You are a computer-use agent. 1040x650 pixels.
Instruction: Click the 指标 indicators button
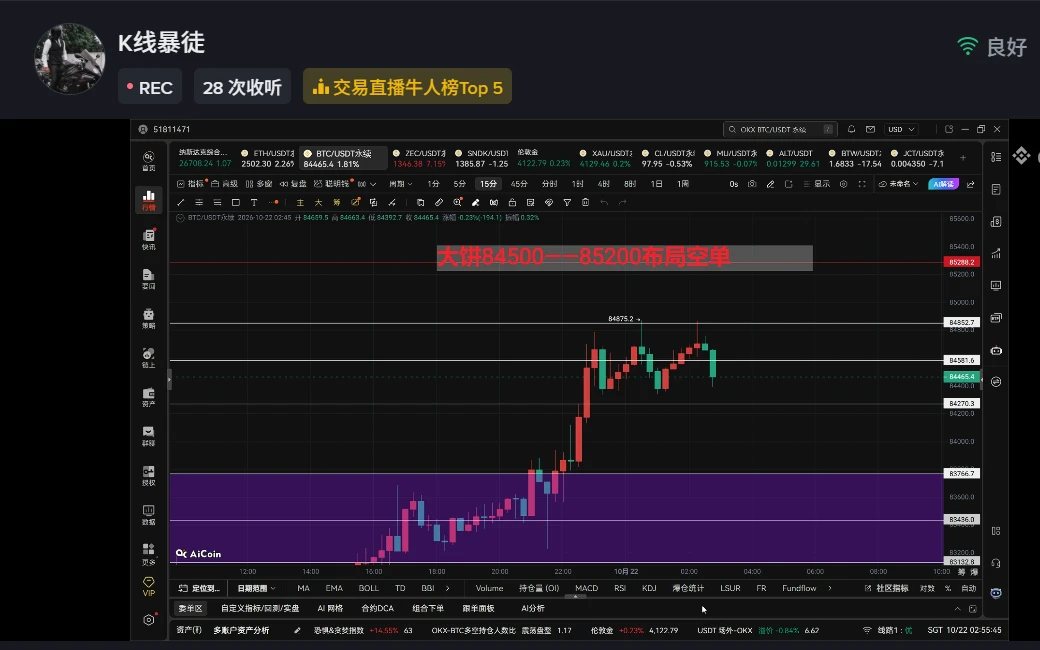tap(192, 184)
